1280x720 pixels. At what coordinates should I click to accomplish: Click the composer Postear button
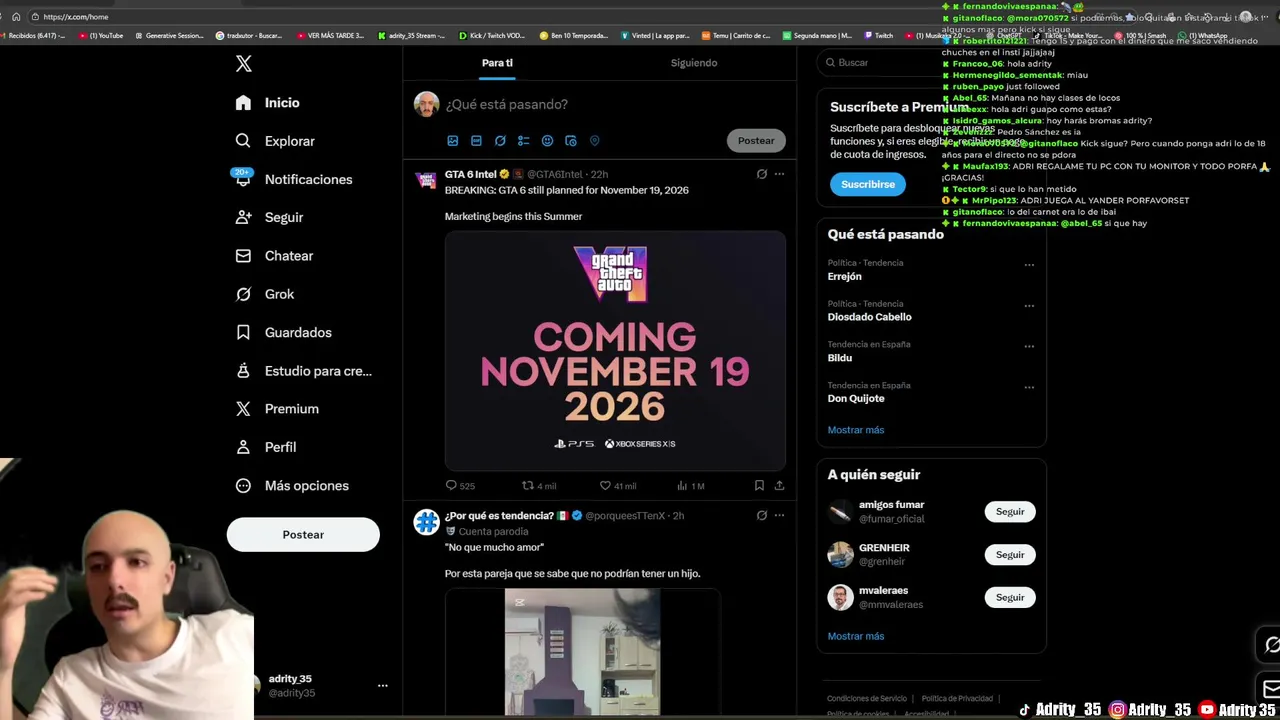coord(756,141)
